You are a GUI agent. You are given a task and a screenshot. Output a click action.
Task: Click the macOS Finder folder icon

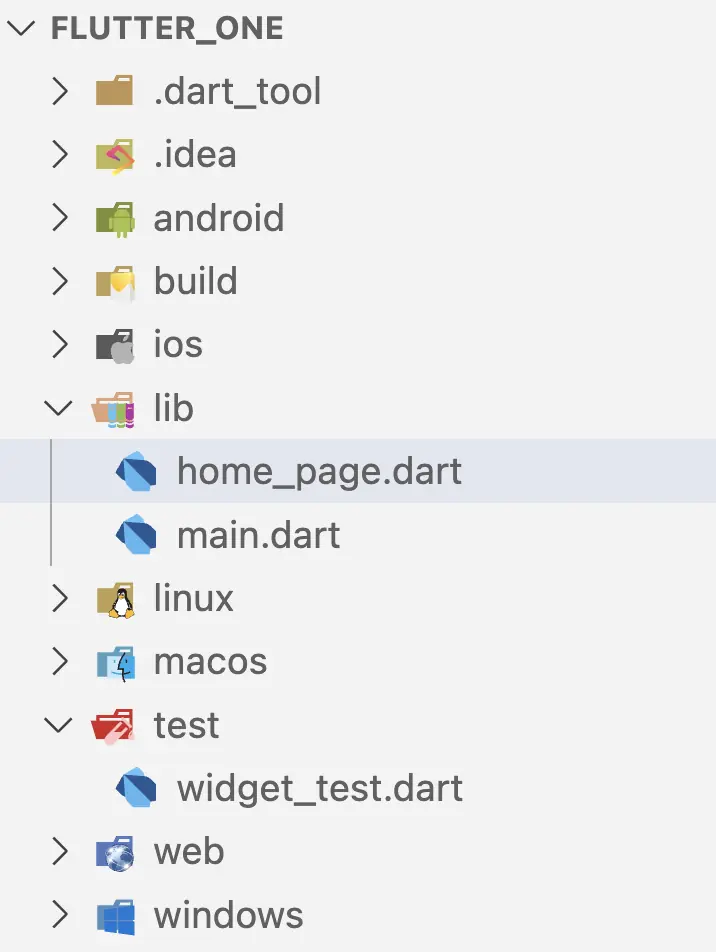[115, 663]
